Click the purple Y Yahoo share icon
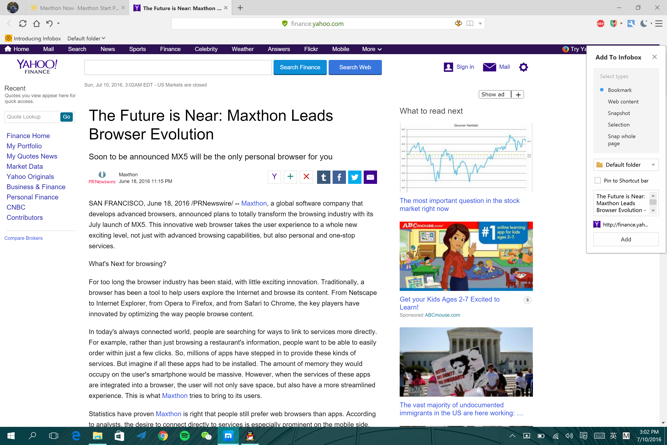 click(x=274, y=177)
